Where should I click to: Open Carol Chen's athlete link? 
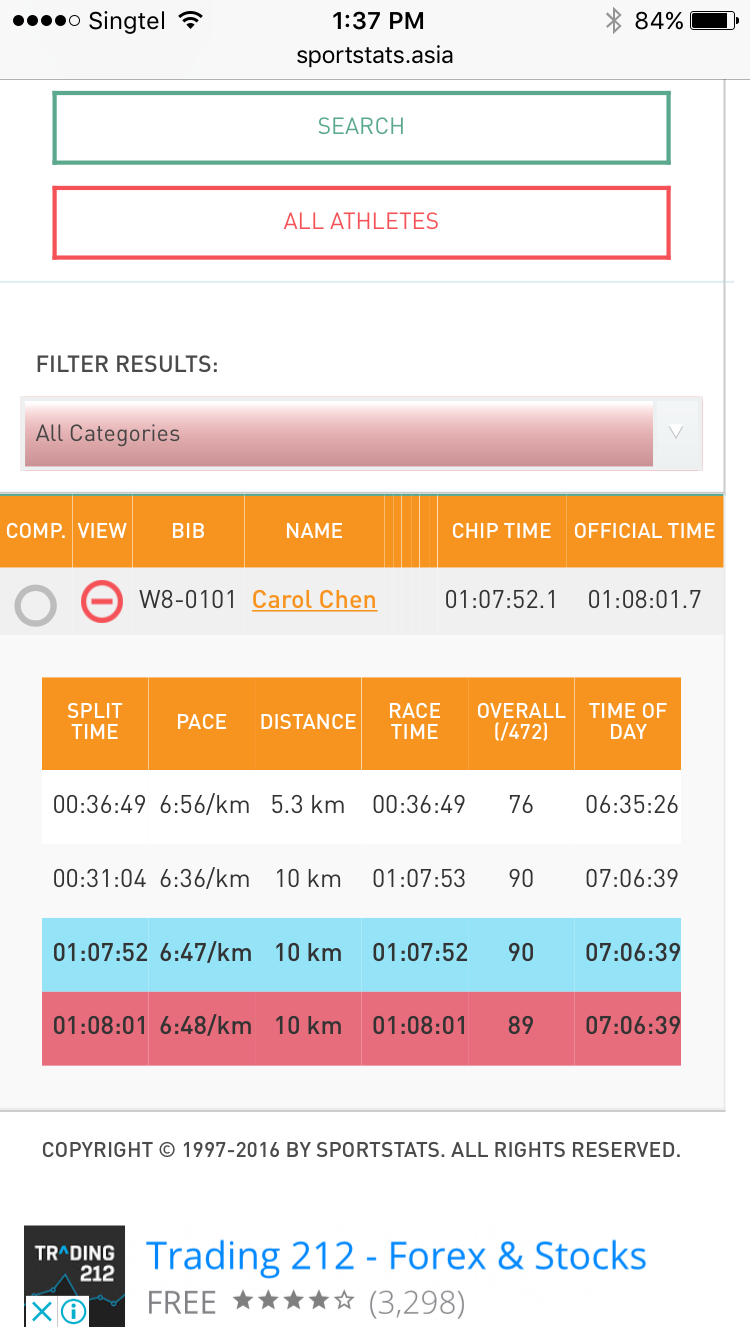click(314, 600)
